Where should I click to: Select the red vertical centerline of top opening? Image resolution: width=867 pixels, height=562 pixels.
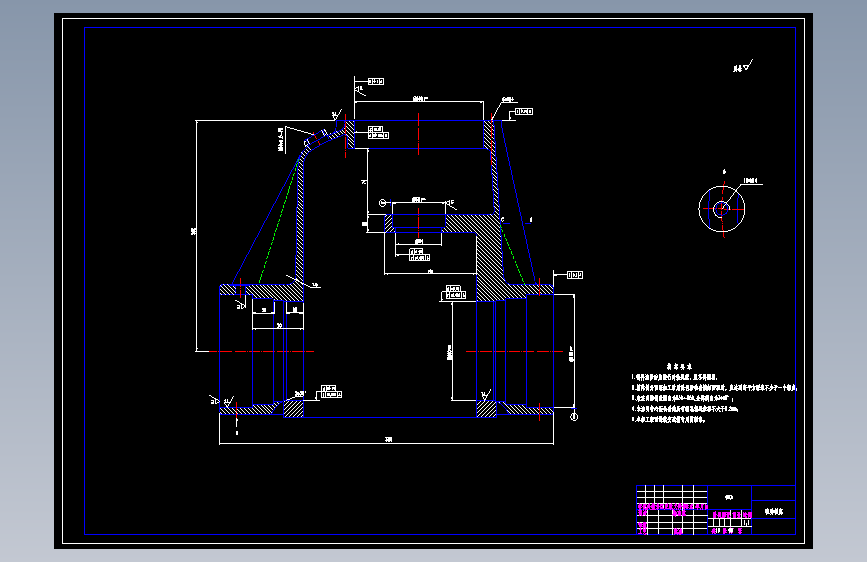419,134
